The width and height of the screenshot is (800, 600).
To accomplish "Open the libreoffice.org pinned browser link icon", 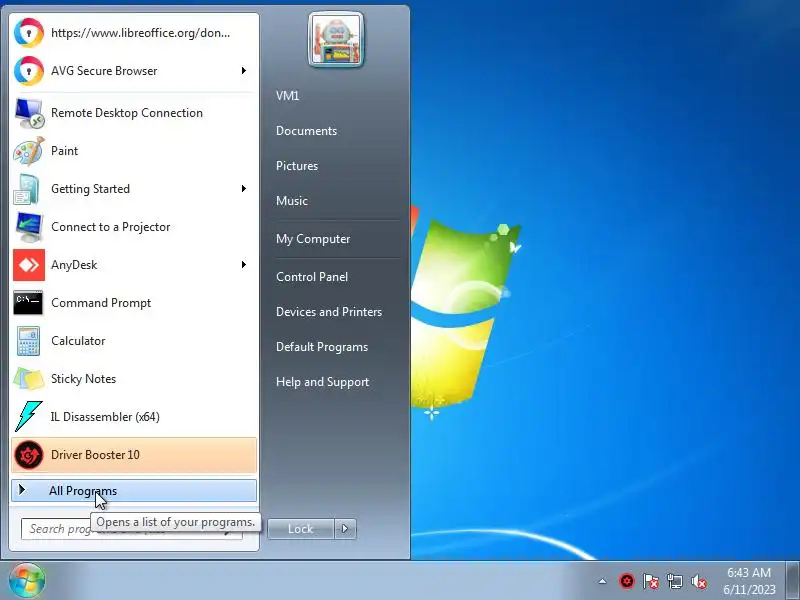I will [x=29, y=33].
